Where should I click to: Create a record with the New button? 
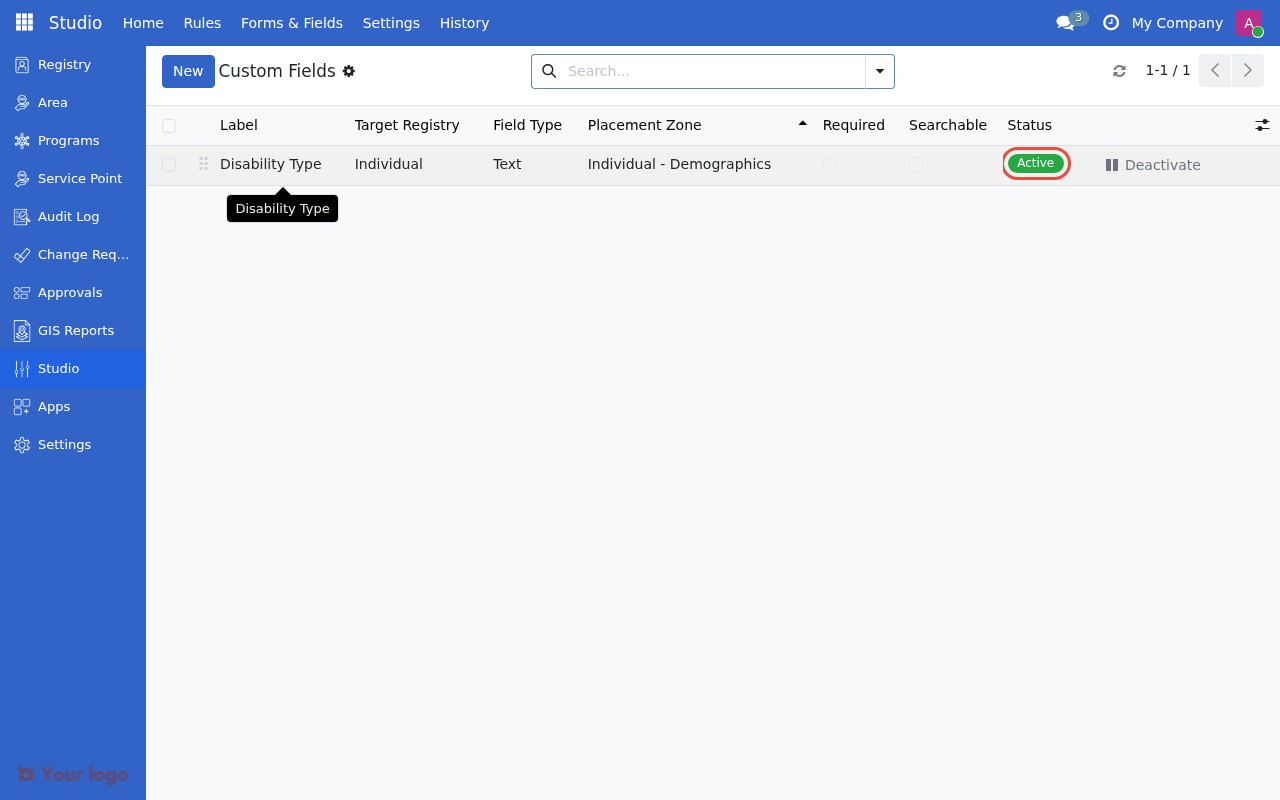(x=188, y=71)
